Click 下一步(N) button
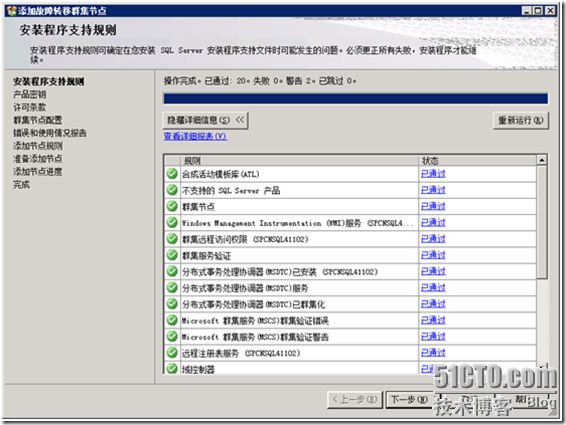Image resolution: width=566 pixels, height=425 pixels. coord(409,399)
